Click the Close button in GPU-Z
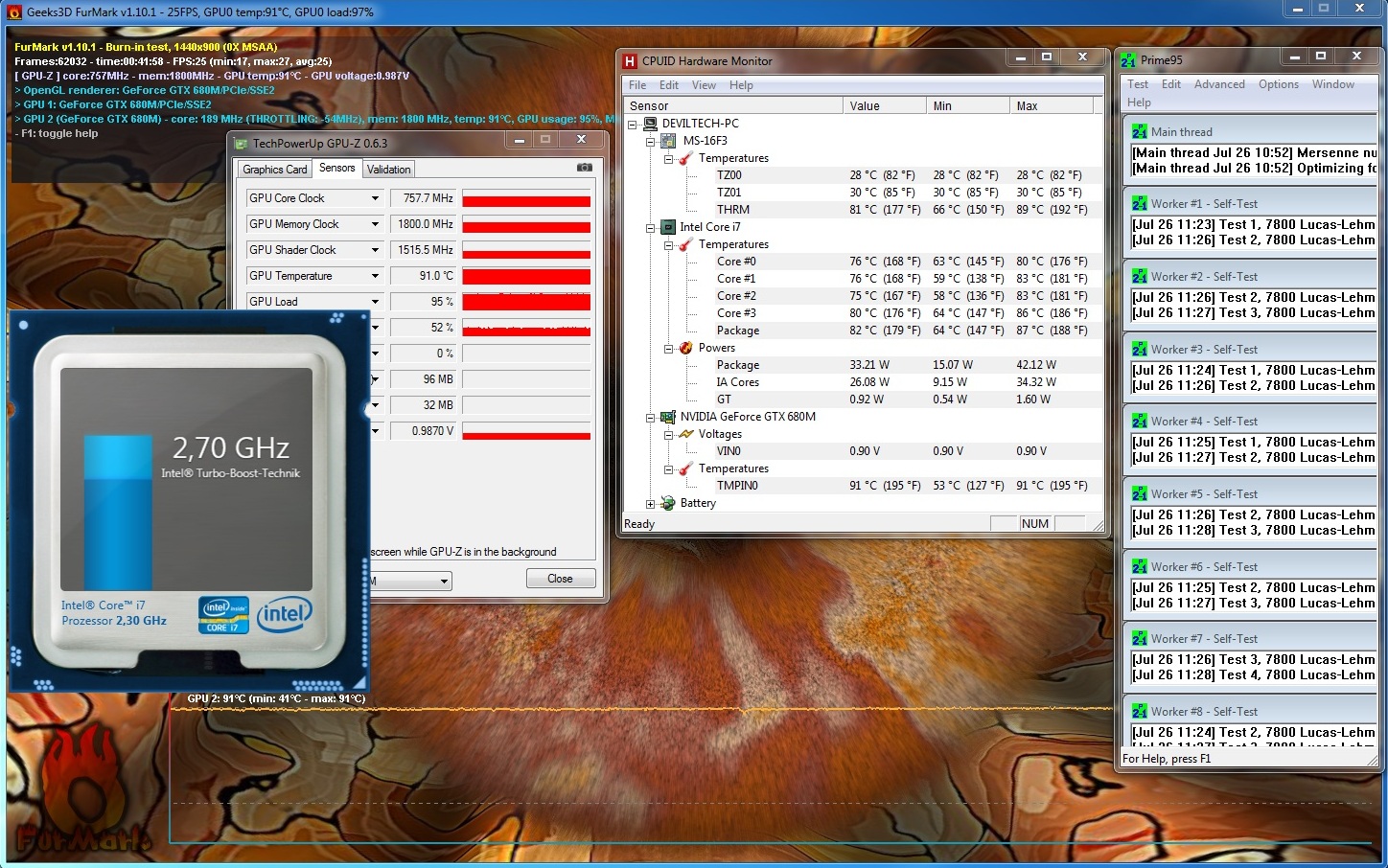1388x868 pixels. click(x=561, y=579)
